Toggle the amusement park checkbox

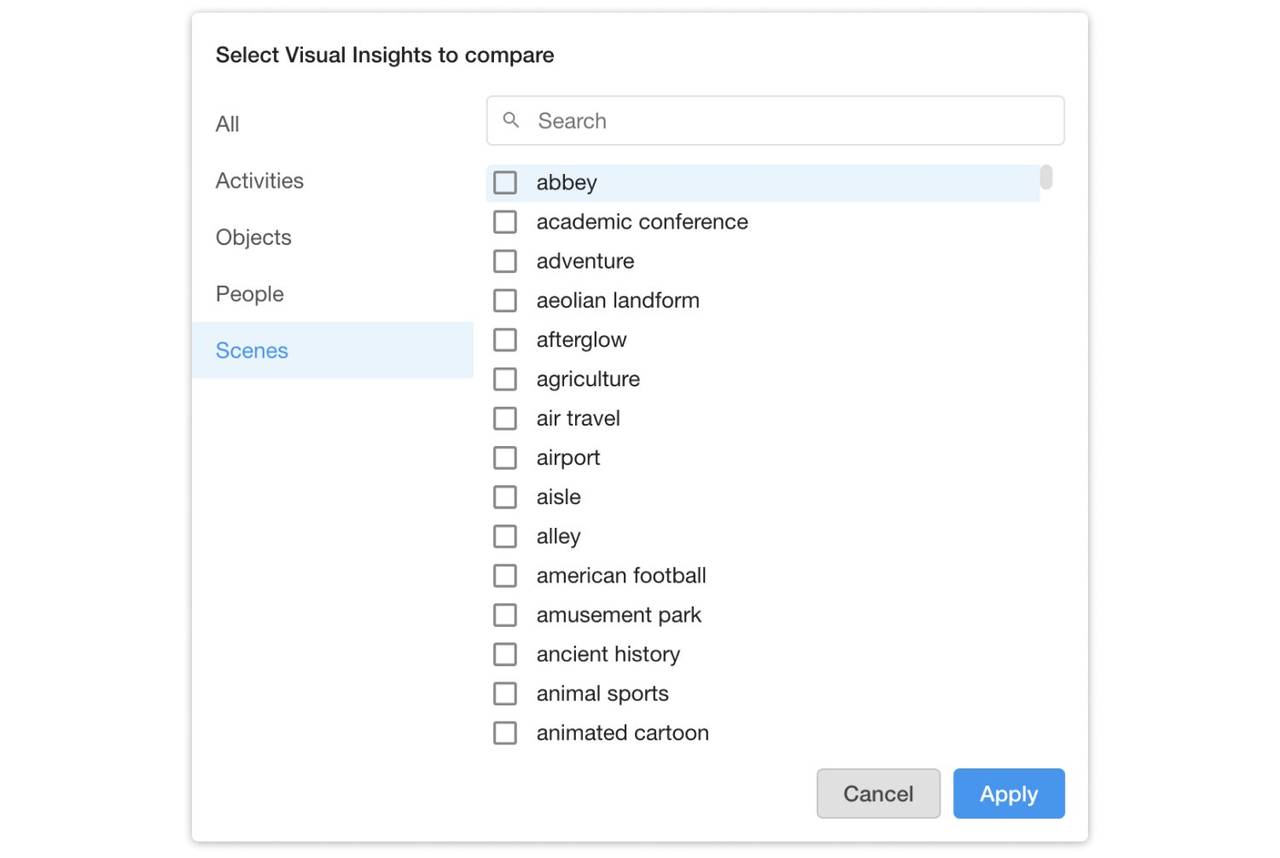tap(505, 615)
